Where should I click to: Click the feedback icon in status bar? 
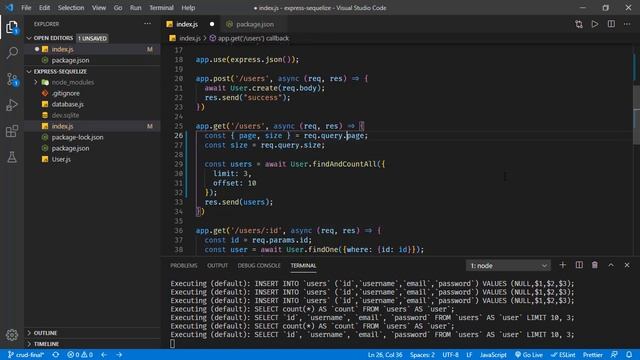coord(614,355)
